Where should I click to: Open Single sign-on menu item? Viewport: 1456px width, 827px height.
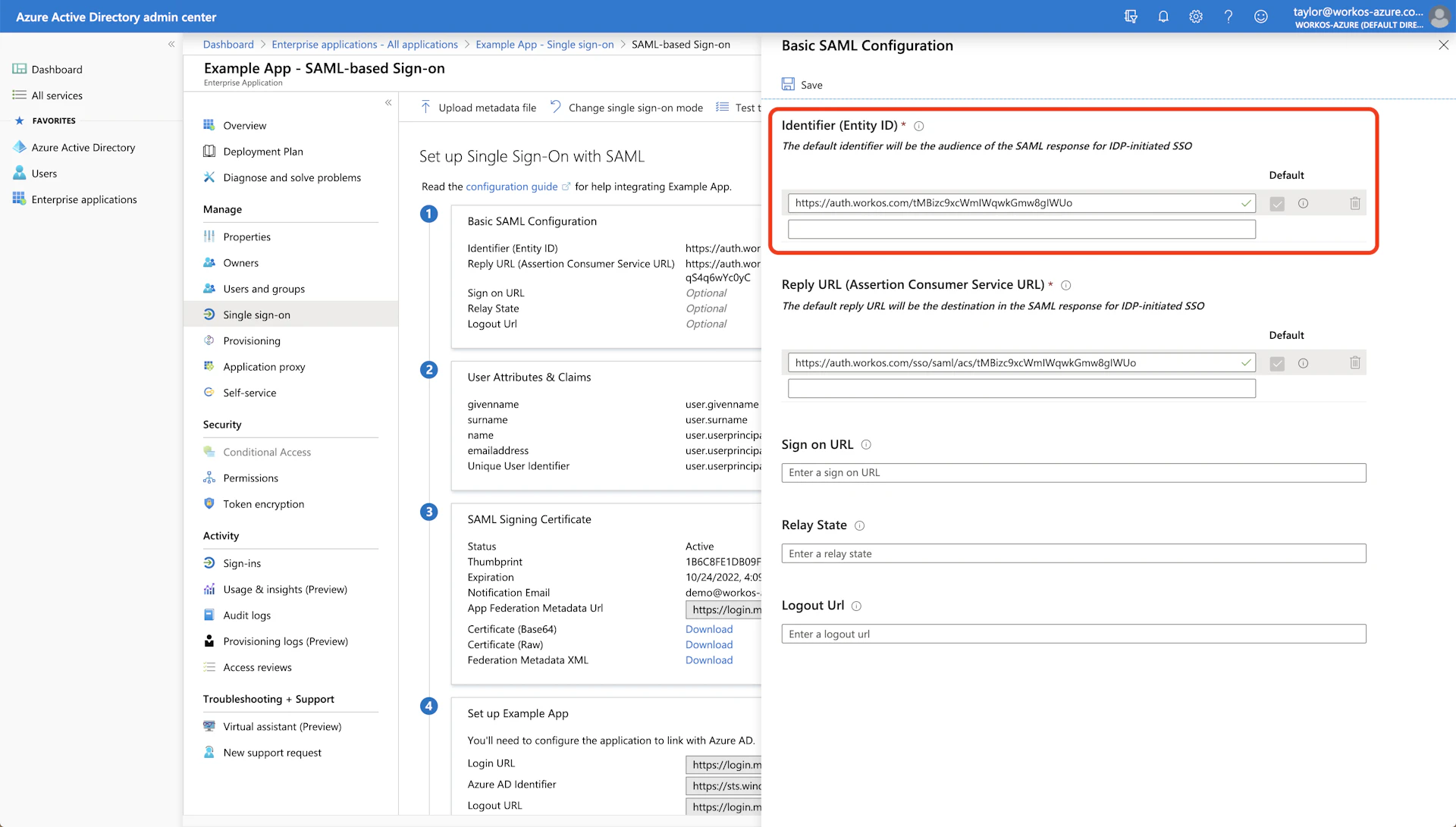point(291,315)
